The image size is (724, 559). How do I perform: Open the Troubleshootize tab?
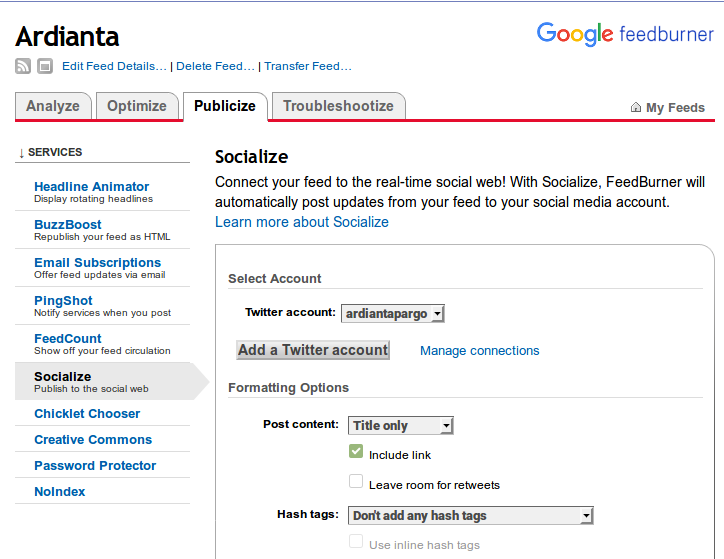pyautogui.click(x=338, y=106)
